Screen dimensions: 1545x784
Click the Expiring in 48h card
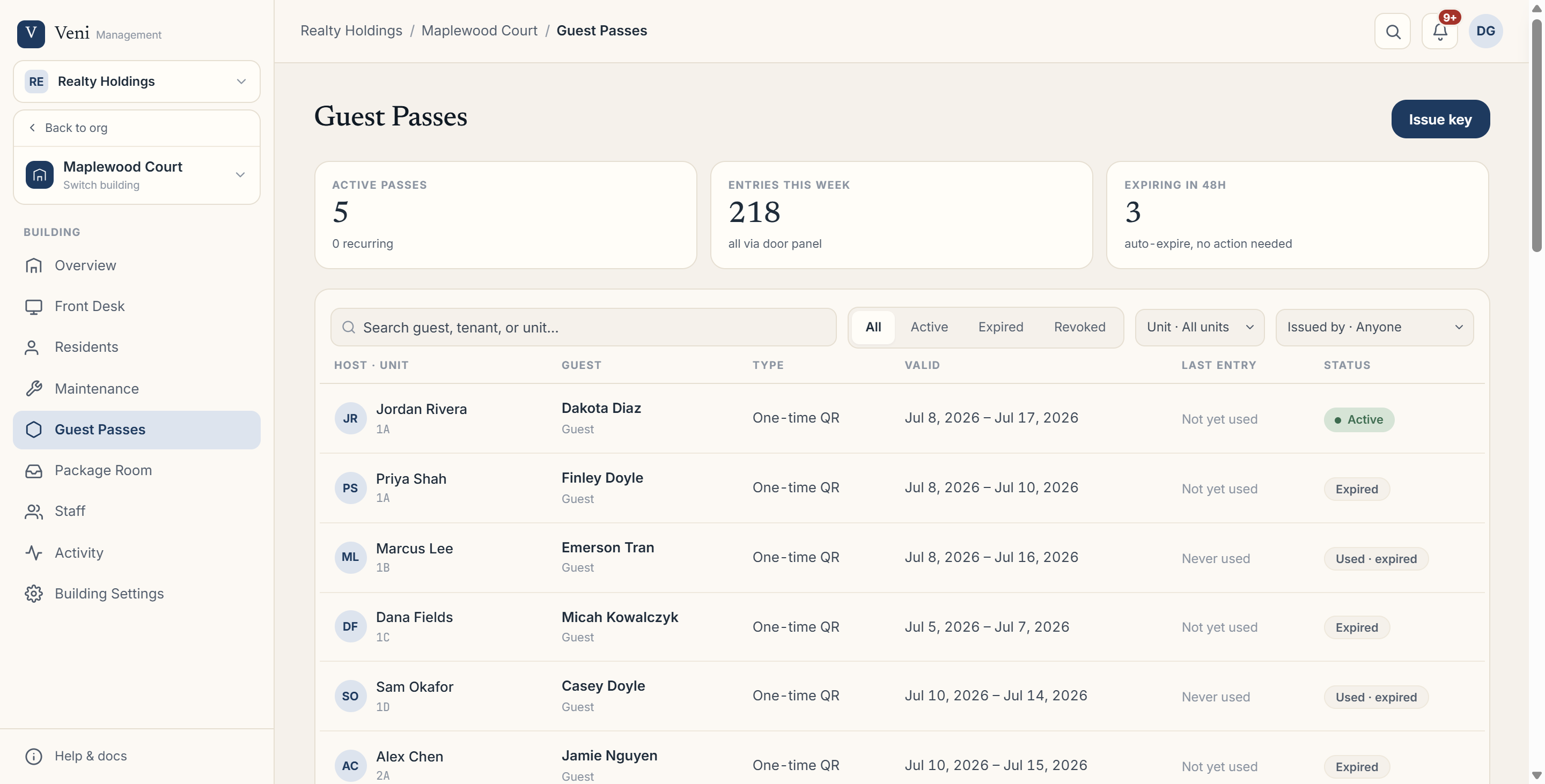(1297, 215)
